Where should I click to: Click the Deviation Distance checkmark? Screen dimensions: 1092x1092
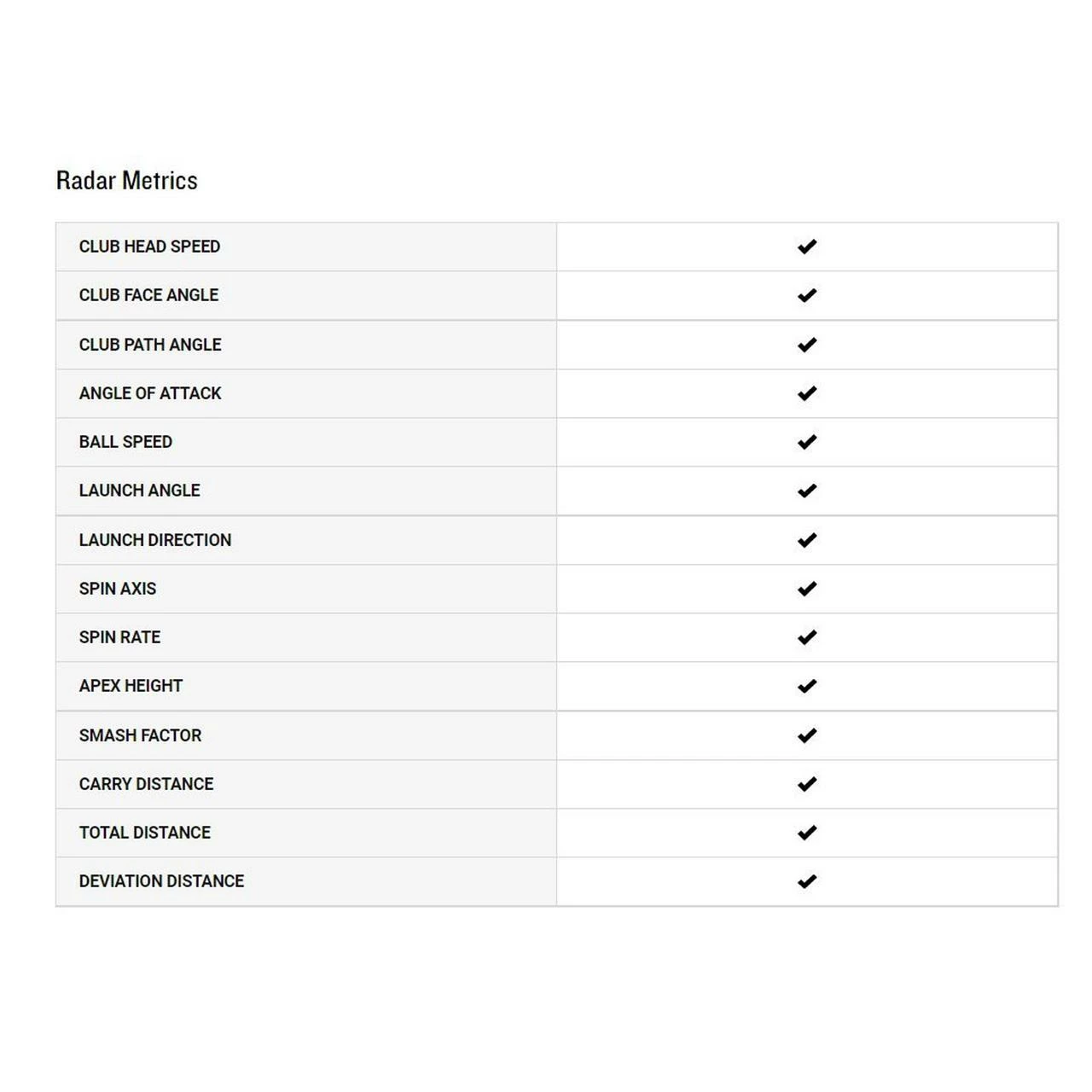pos(807,881)
